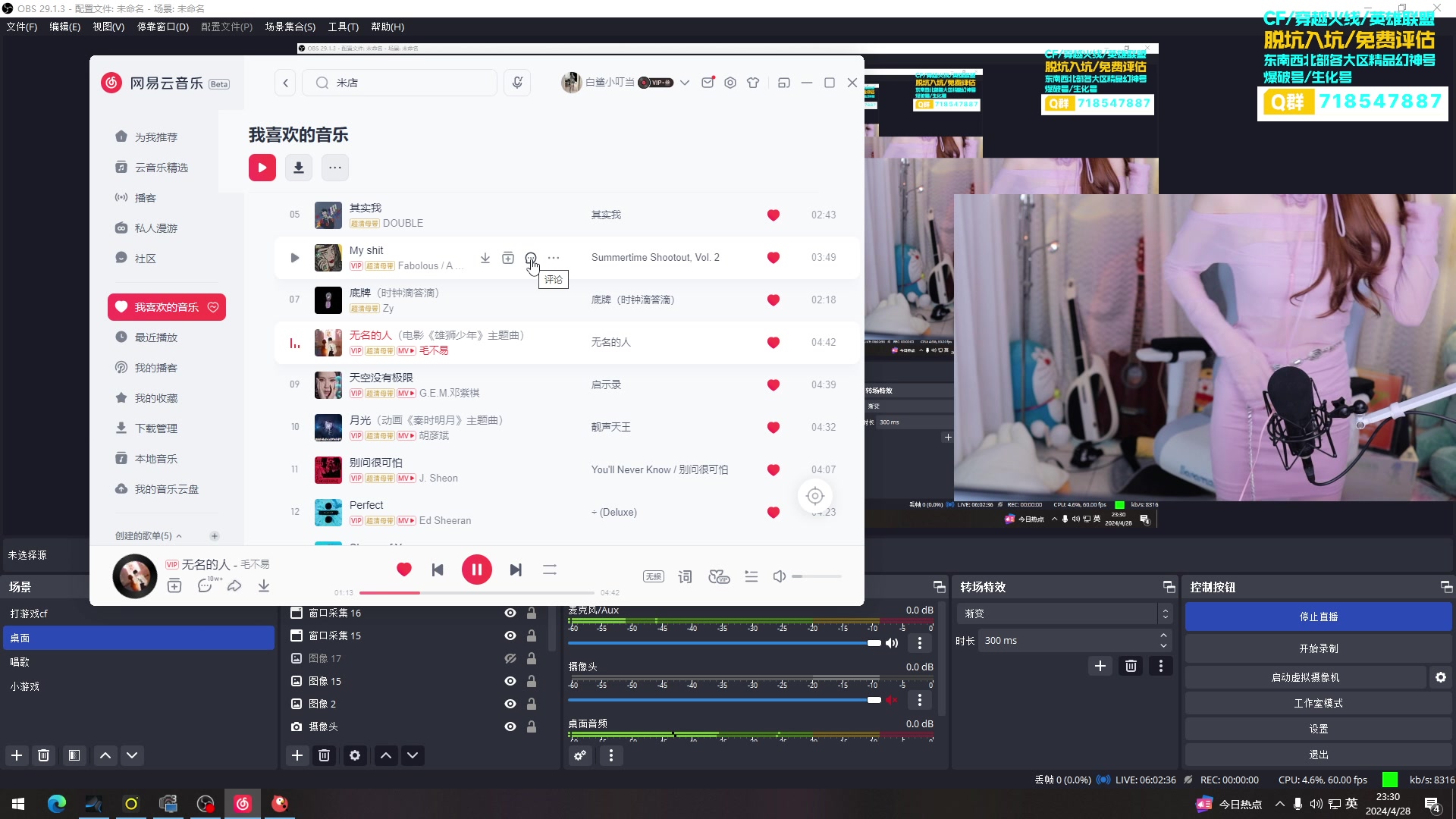Open the skin theme shirt icon

(753, 83)
